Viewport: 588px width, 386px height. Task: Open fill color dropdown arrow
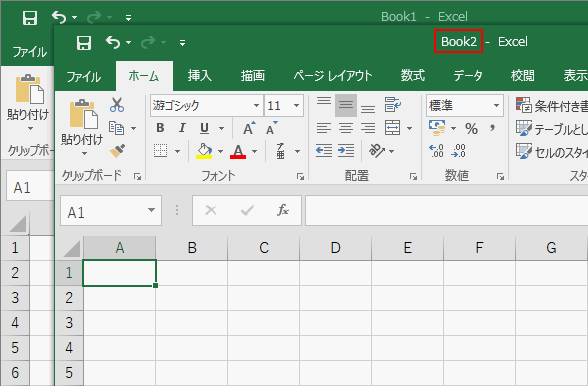[x=220, y=151]
